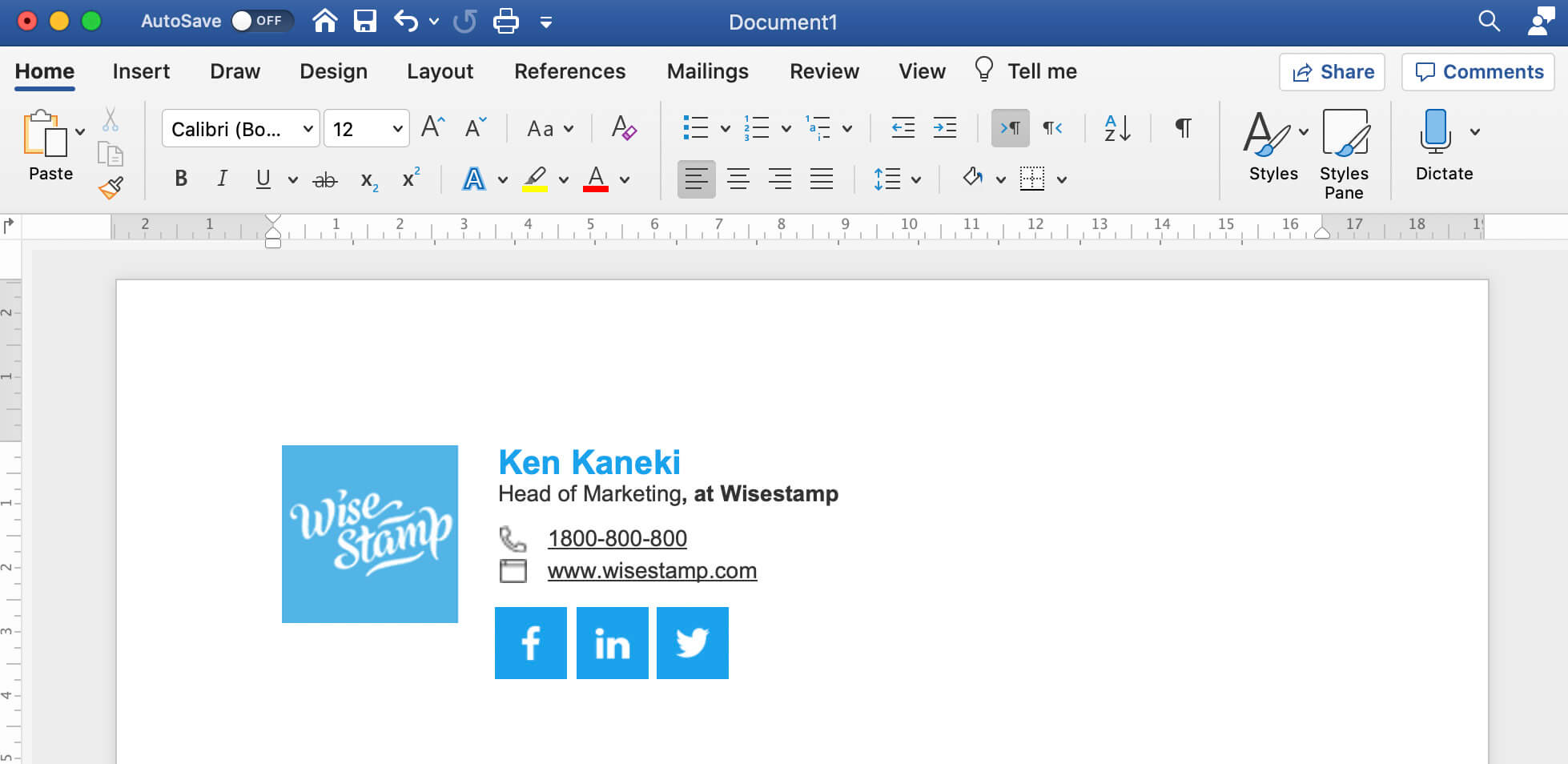This screenshot has width=1568, height=764.
Task: Open the Styles Pane
Action: [x=1344, y=152]
